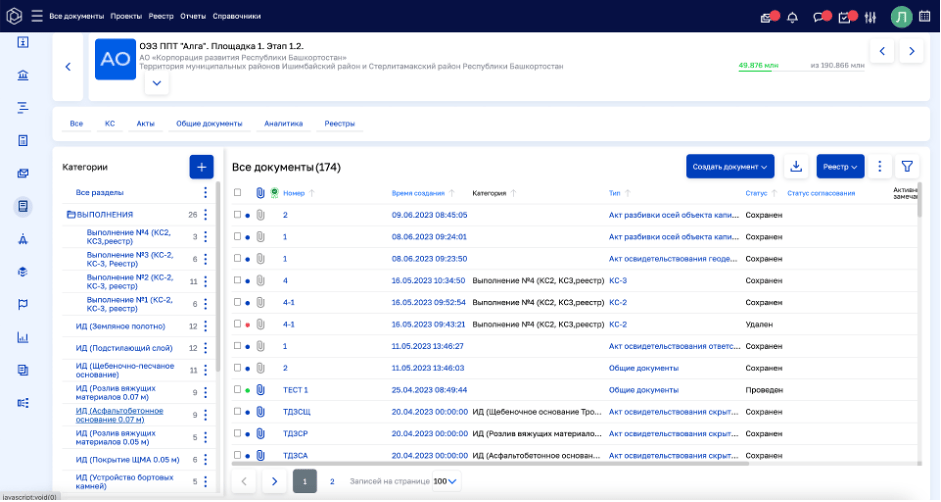This screenshot has height=502, width=941.
Task: Open the notifications bell icon
Action: [793, 17]
